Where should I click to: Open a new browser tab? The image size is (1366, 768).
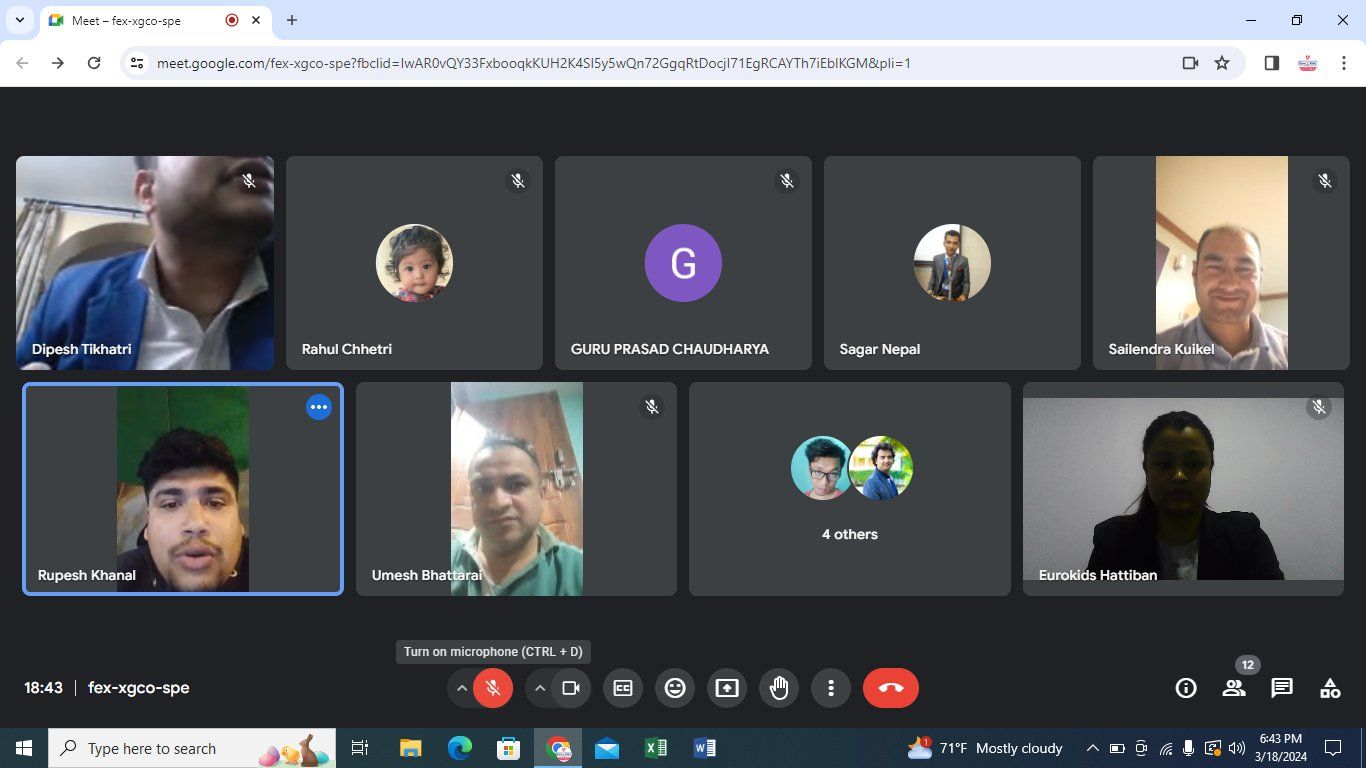point(292,20)
